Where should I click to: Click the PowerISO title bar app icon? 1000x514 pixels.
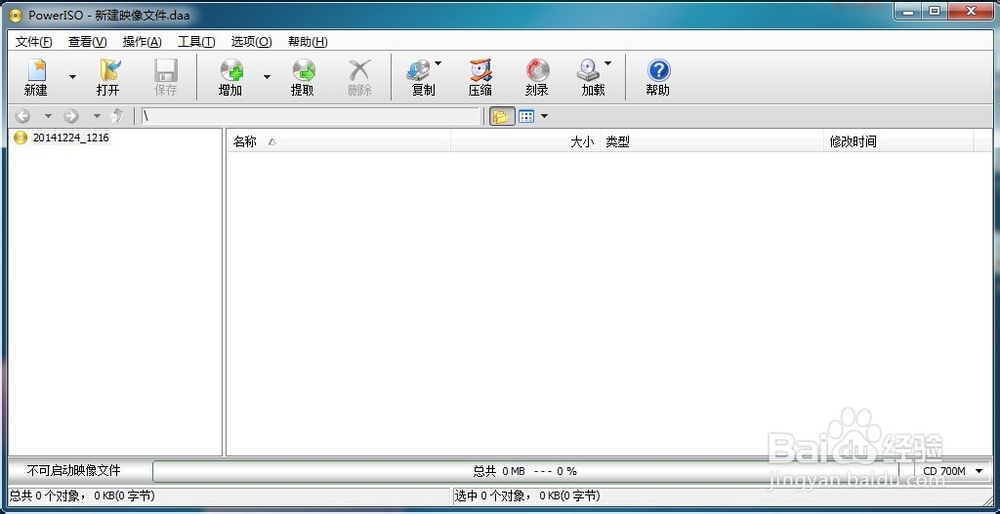tap(15, 15)
